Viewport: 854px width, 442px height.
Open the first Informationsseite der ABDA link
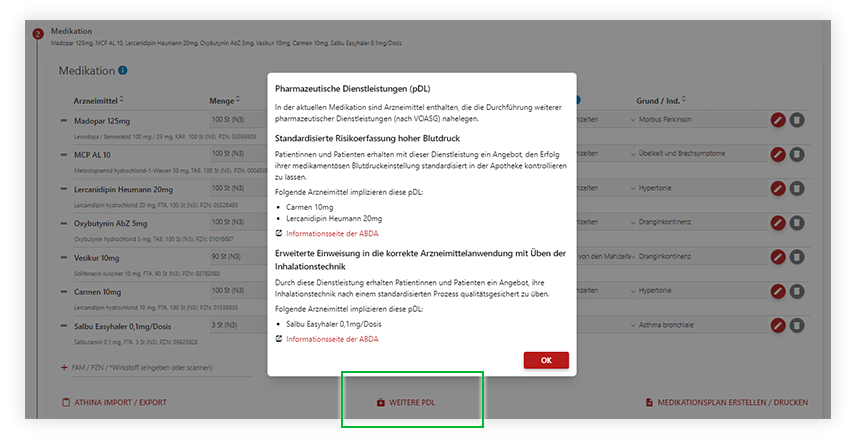(x=331, y=233)
